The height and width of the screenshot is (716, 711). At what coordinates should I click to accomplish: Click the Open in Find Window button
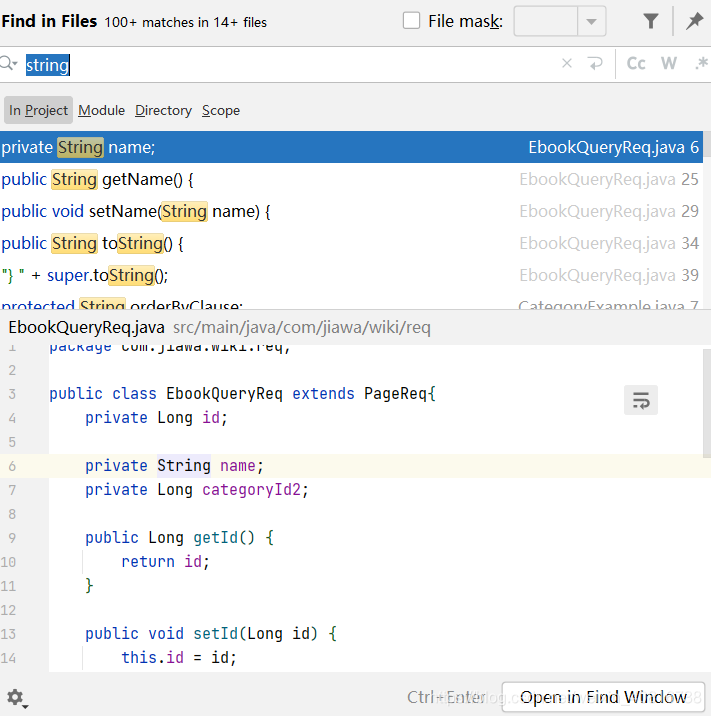603,697
